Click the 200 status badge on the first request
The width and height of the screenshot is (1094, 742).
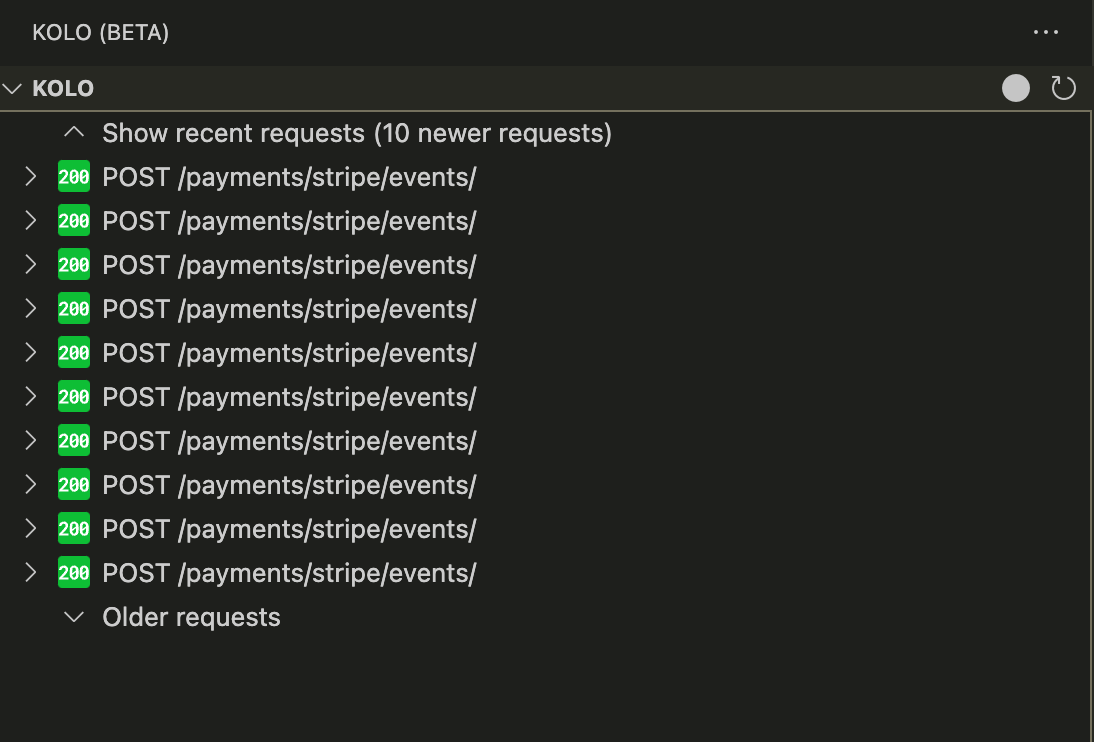coord(74,177)
